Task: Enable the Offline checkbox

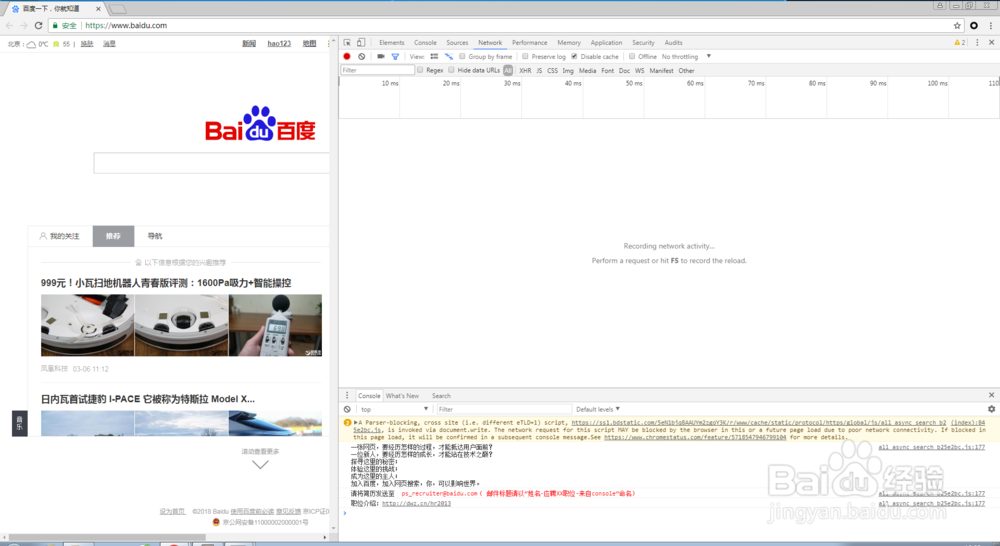Action: [632, 56]
